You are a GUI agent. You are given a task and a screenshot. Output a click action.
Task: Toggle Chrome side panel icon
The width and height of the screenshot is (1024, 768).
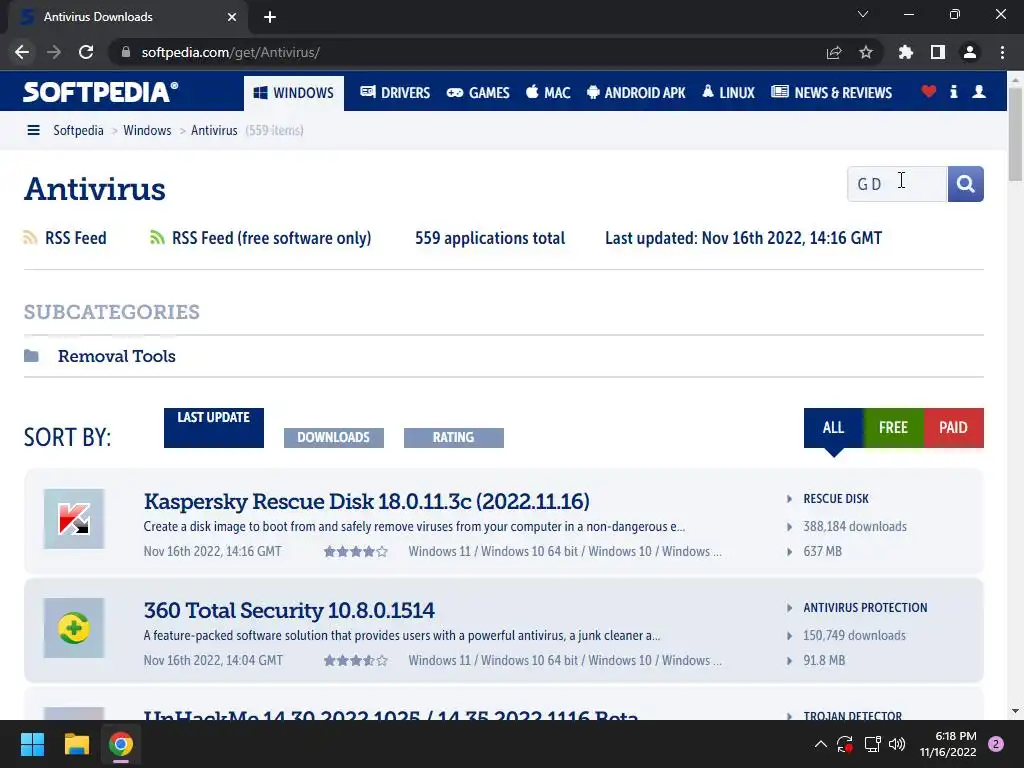click(x=938, y=52)
